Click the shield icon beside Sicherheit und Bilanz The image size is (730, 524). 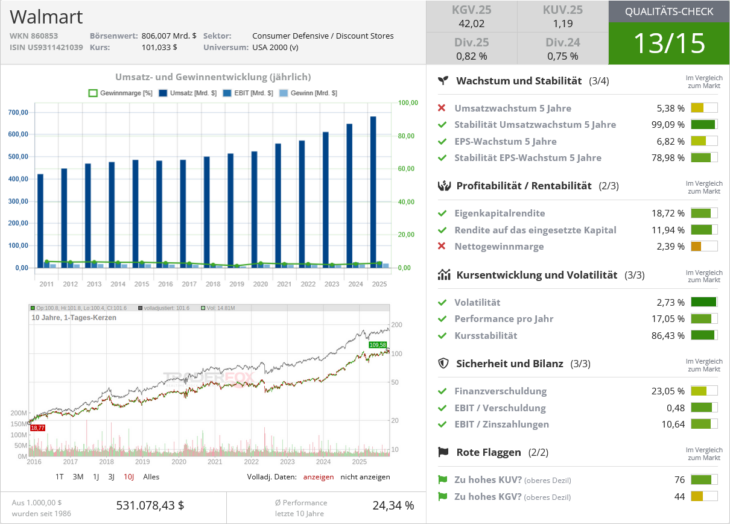pyautogui.click(x=442, y=363)
